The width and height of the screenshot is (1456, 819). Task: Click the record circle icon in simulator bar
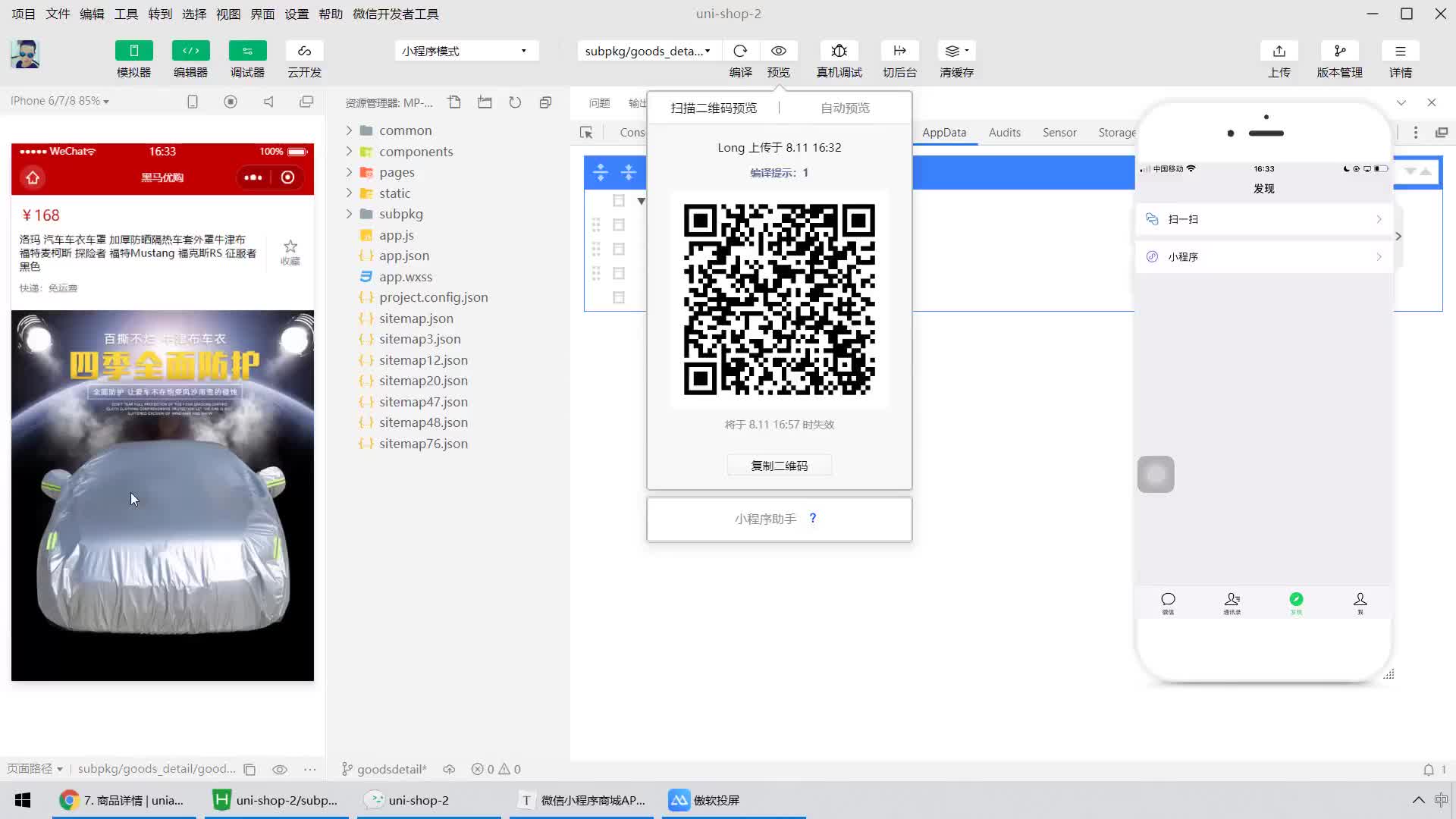(231, 102)
